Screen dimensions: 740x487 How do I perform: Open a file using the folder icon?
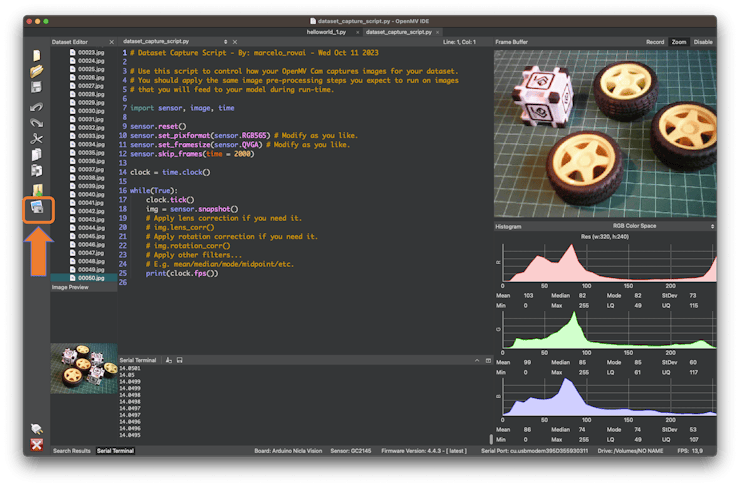(x=37, y=71)
